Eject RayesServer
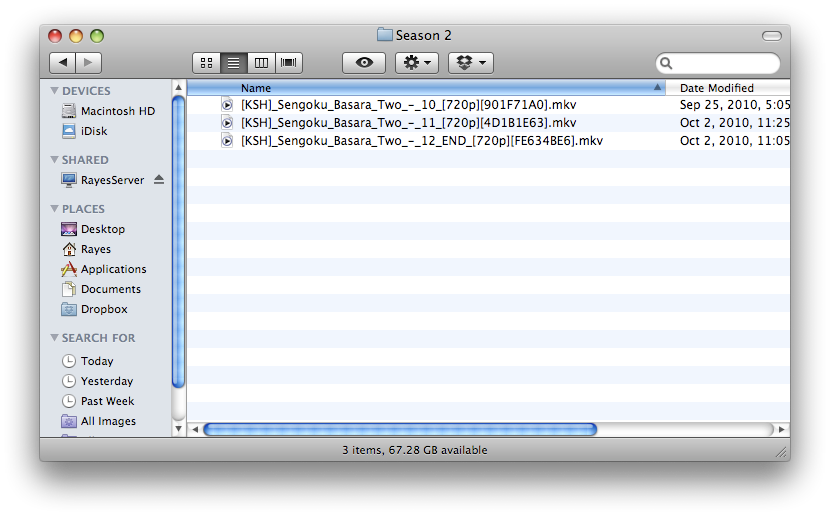The image size is (830, 516). pos(159,180)
